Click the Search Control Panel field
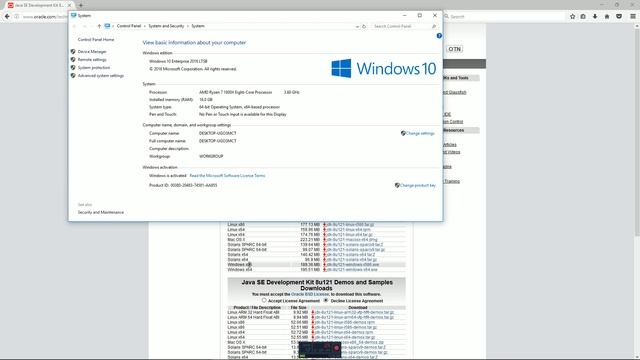 point(402,26)
